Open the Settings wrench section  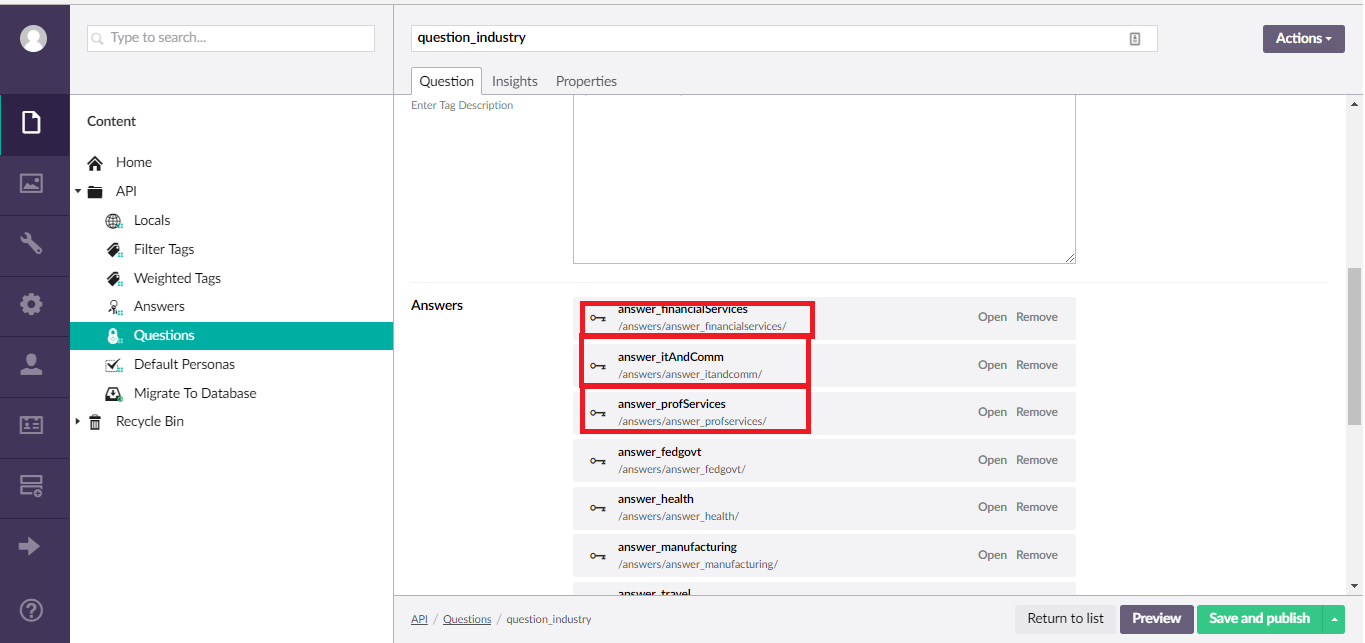point(32,243)
